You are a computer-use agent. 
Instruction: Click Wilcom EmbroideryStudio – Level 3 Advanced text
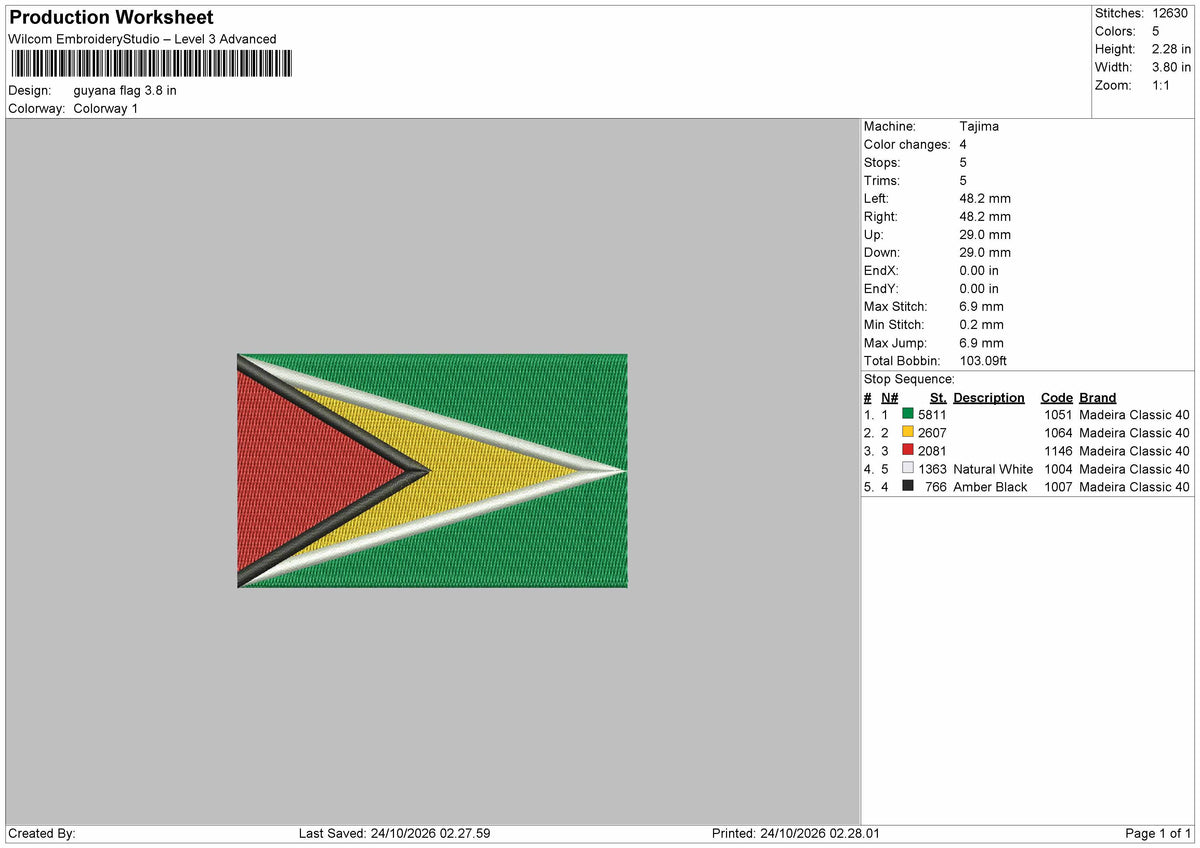pos(142,39)
